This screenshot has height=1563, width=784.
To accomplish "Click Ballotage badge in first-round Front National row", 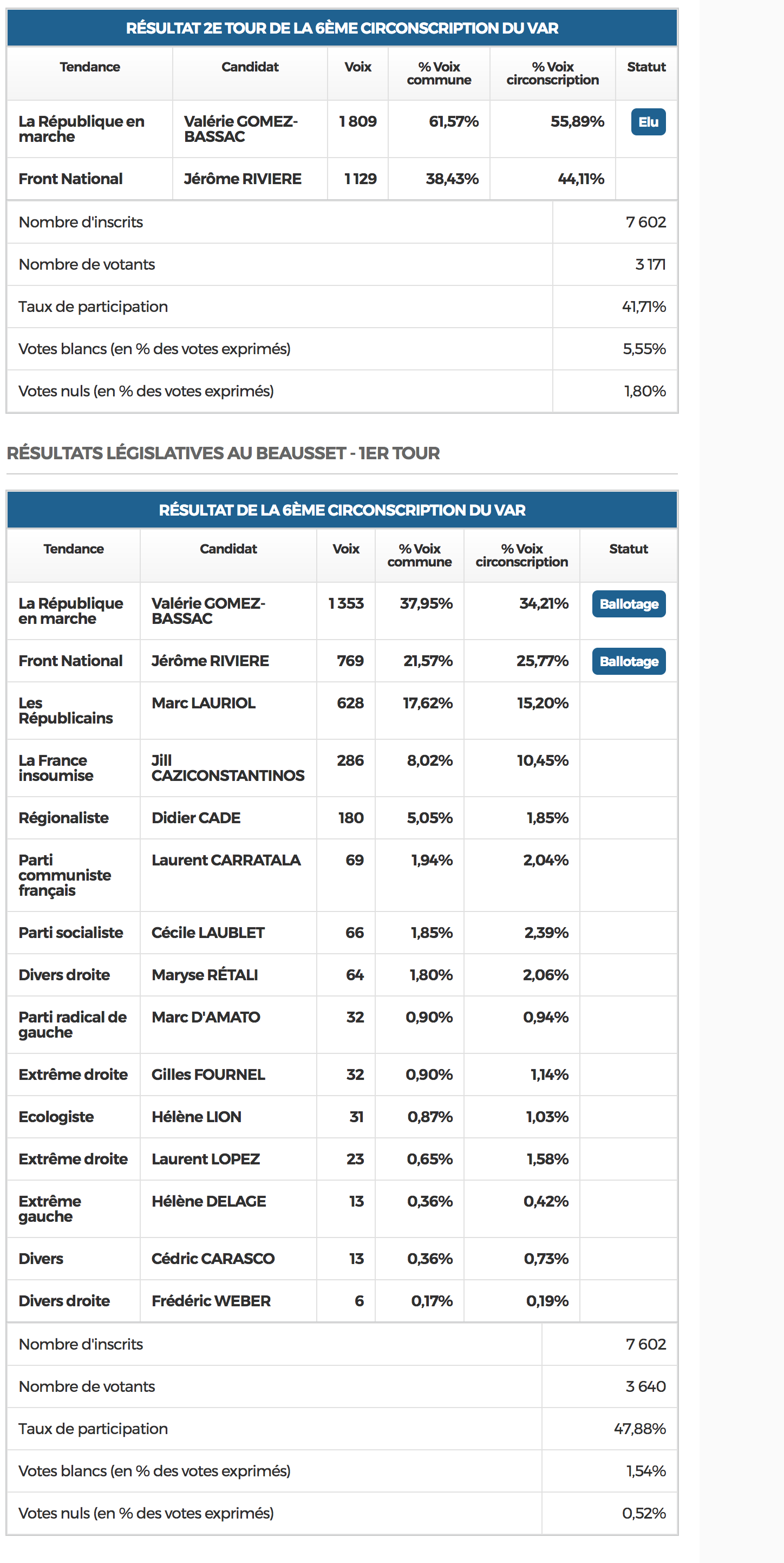I will pos(628,661).
